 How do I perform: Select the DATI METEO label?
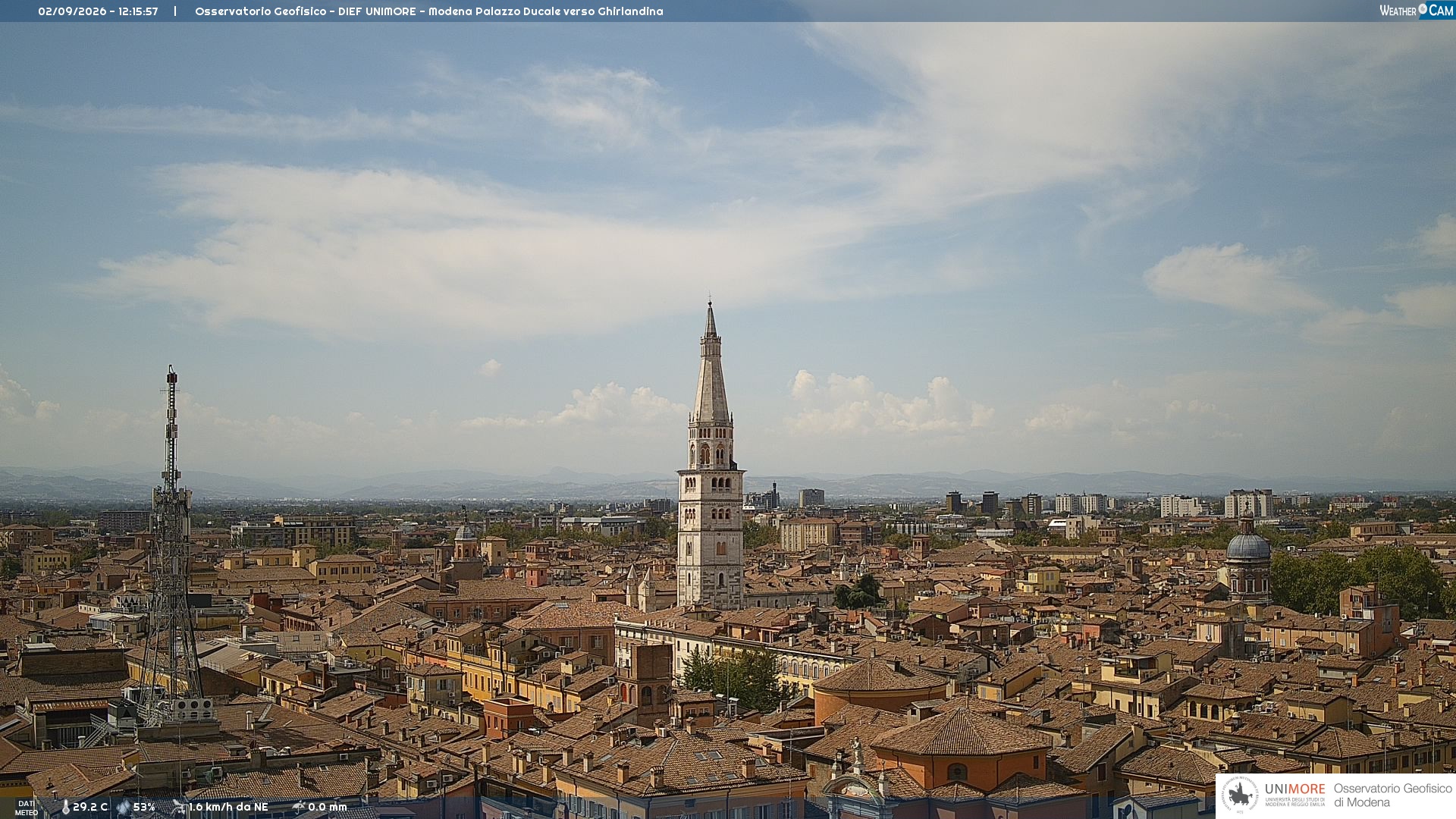pos(27,808)
